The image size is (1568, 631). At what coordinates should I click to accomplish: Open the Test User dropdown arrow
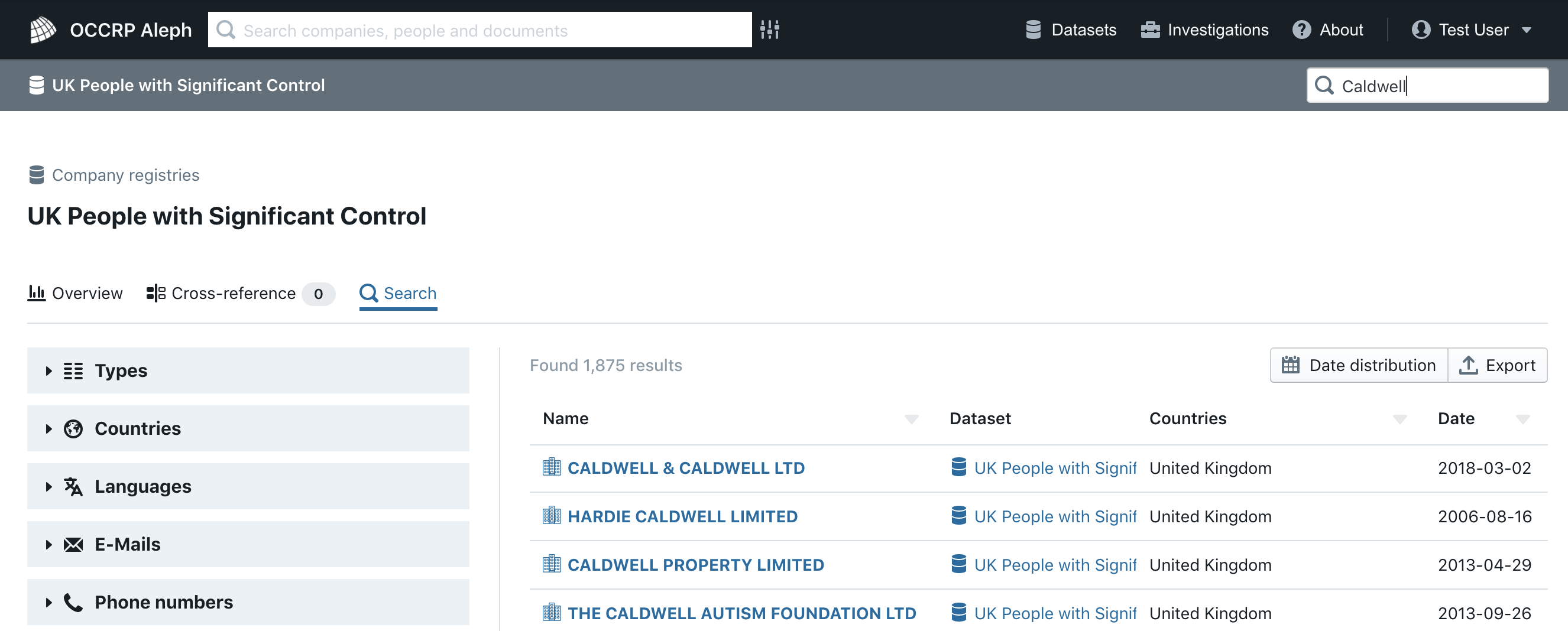tap(1526, 30)
